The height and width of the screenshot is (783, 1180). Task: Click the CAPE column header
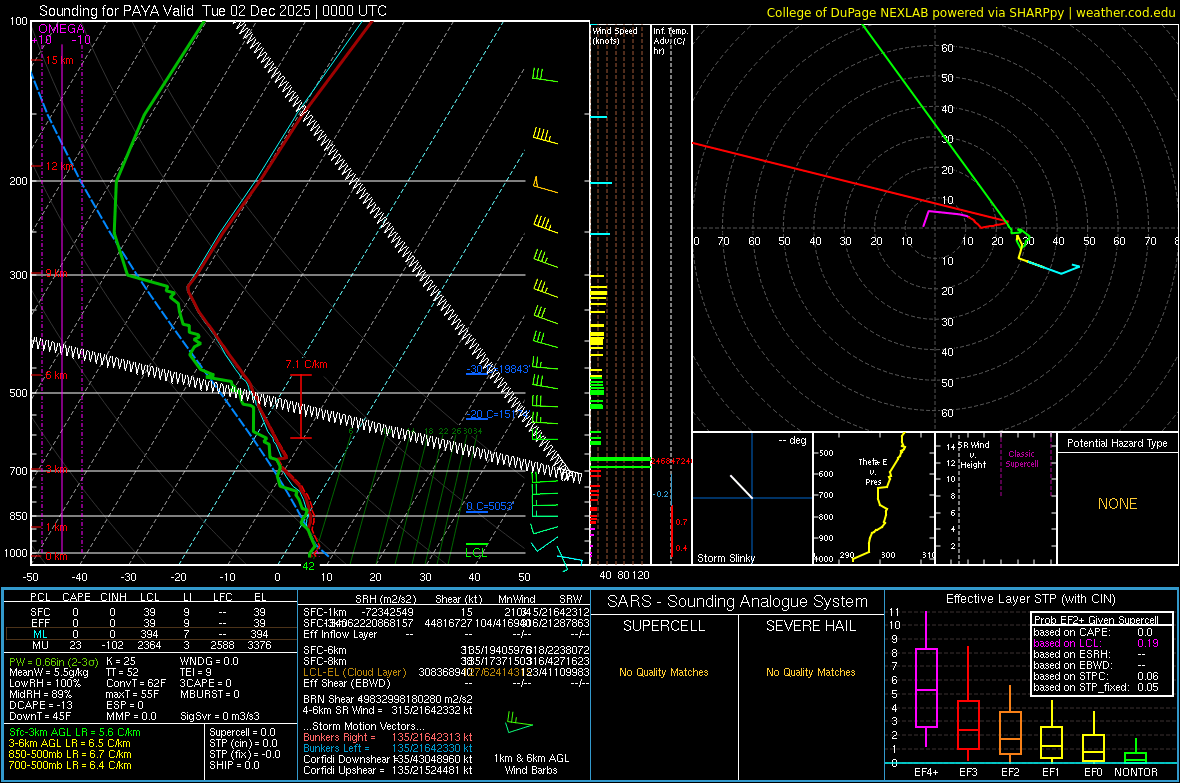point(76,597)
